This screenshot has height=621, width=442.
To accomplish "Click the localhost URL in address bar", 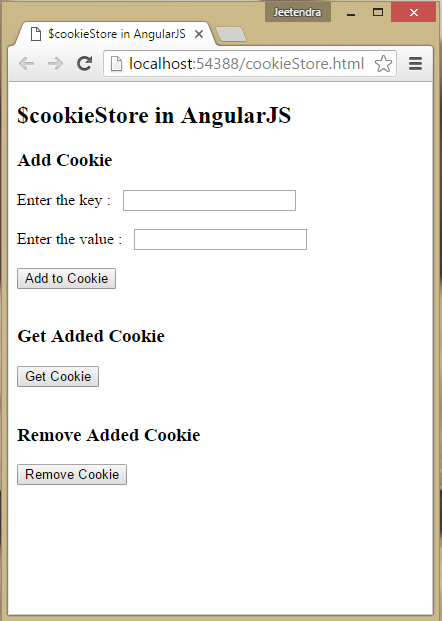I will tap(246, 63).
